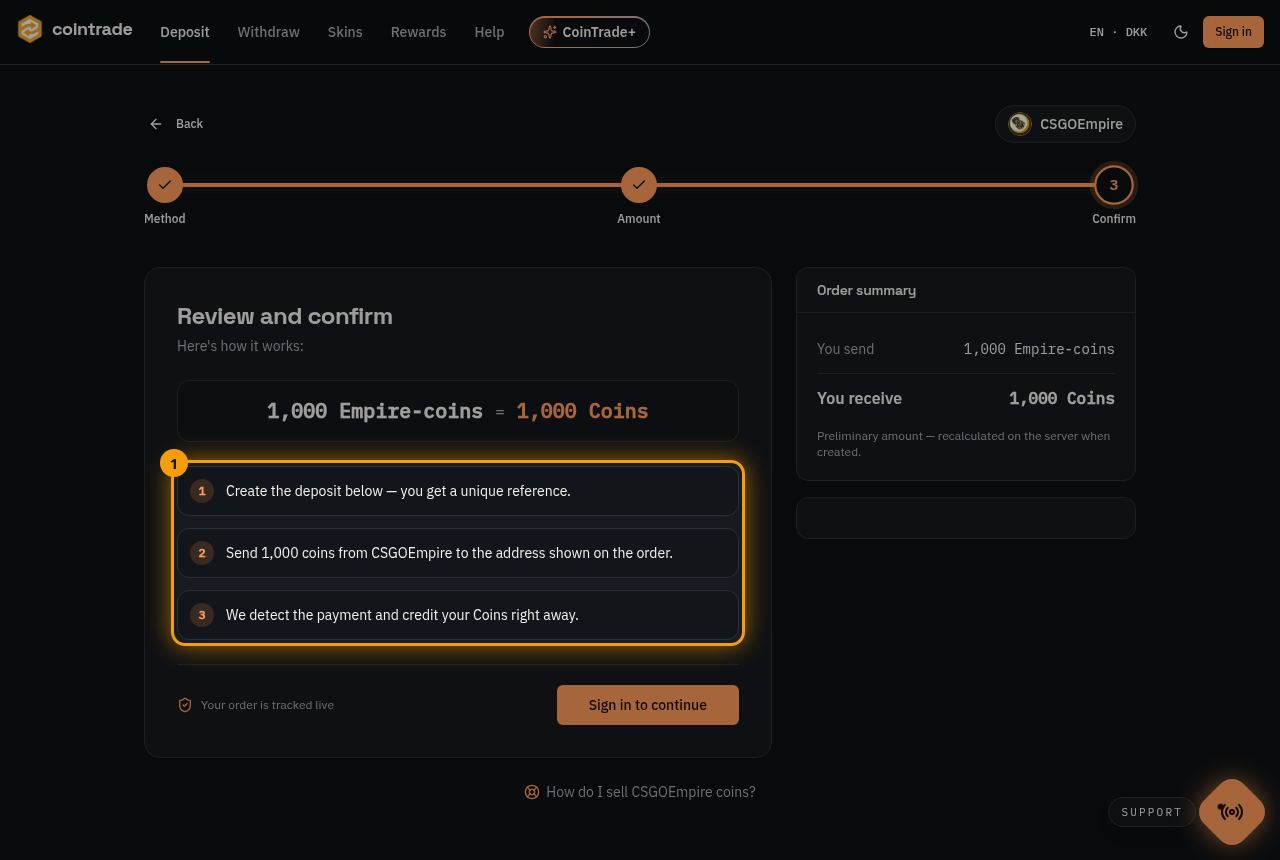
Task: Click the Amount step checkmark circle
Action: (639, 185)
